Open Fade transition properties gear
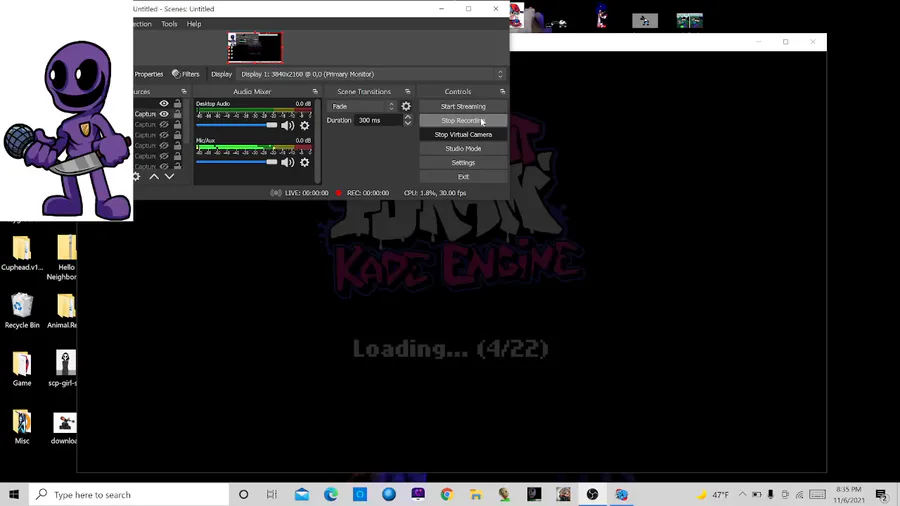This screenshot has width=900, height=506. point(406,106)
